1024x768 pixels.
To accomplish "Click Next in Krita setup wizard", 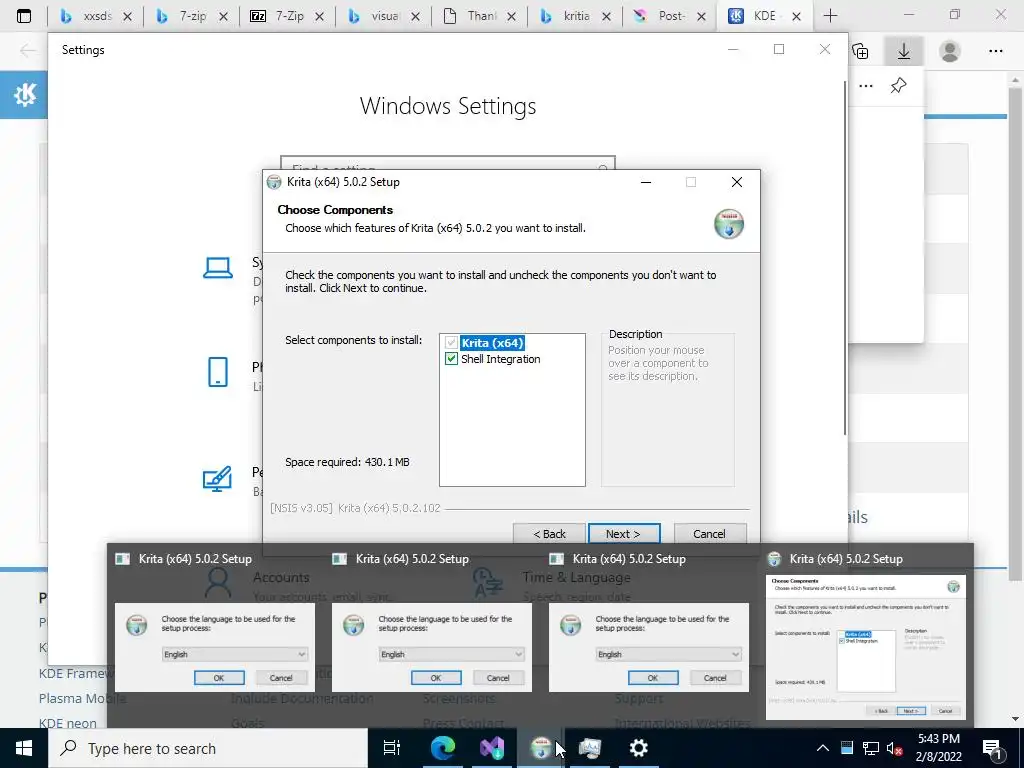I will 624,534.
